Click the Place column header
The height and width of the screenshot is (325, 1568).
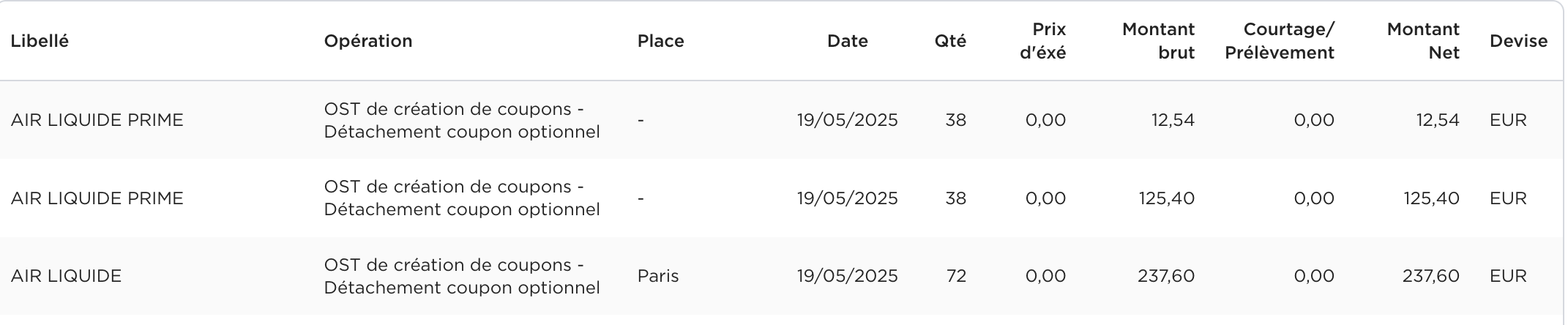click(660, 41)
